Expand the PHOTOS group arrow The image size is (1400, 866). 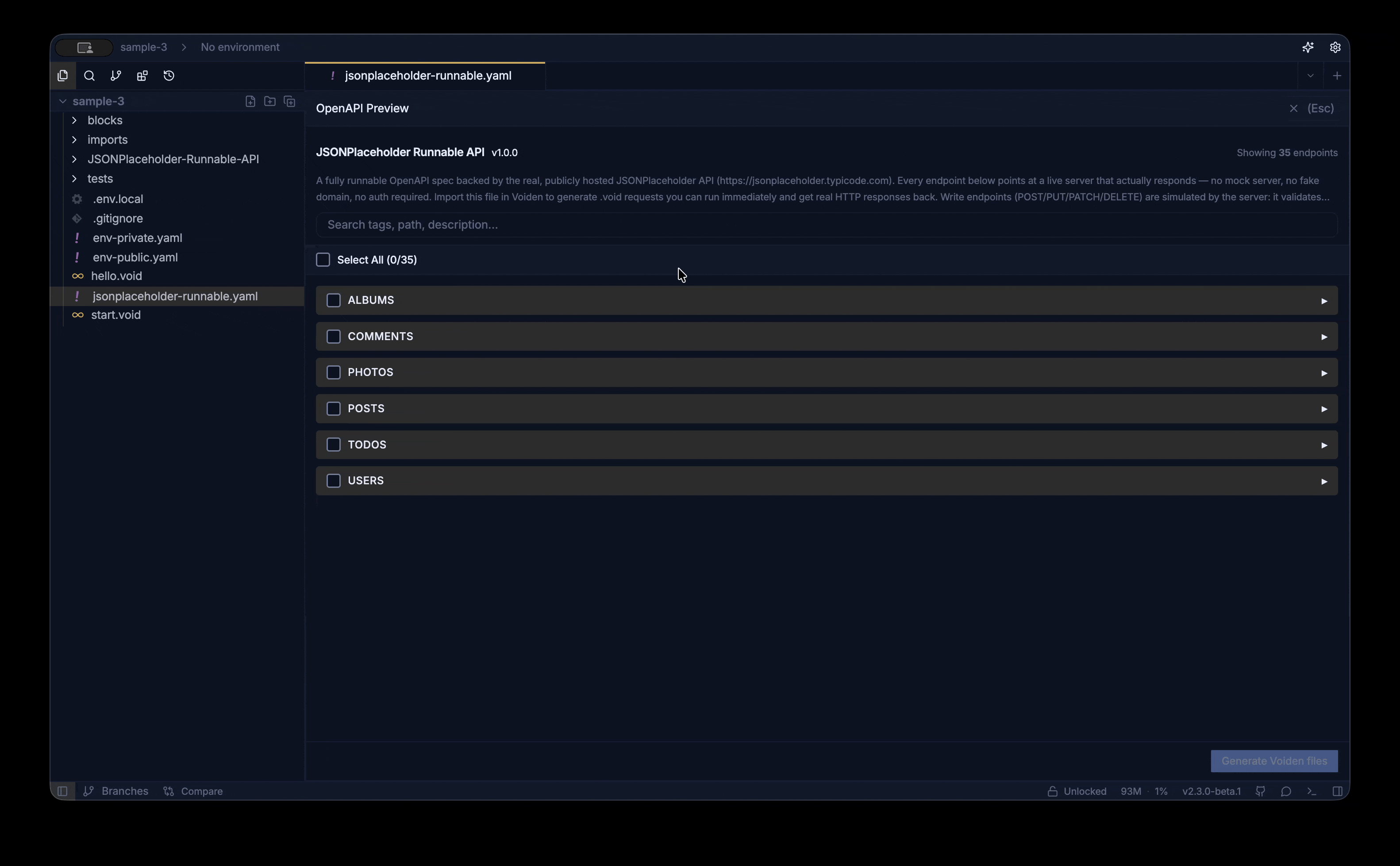point(1324,373)
